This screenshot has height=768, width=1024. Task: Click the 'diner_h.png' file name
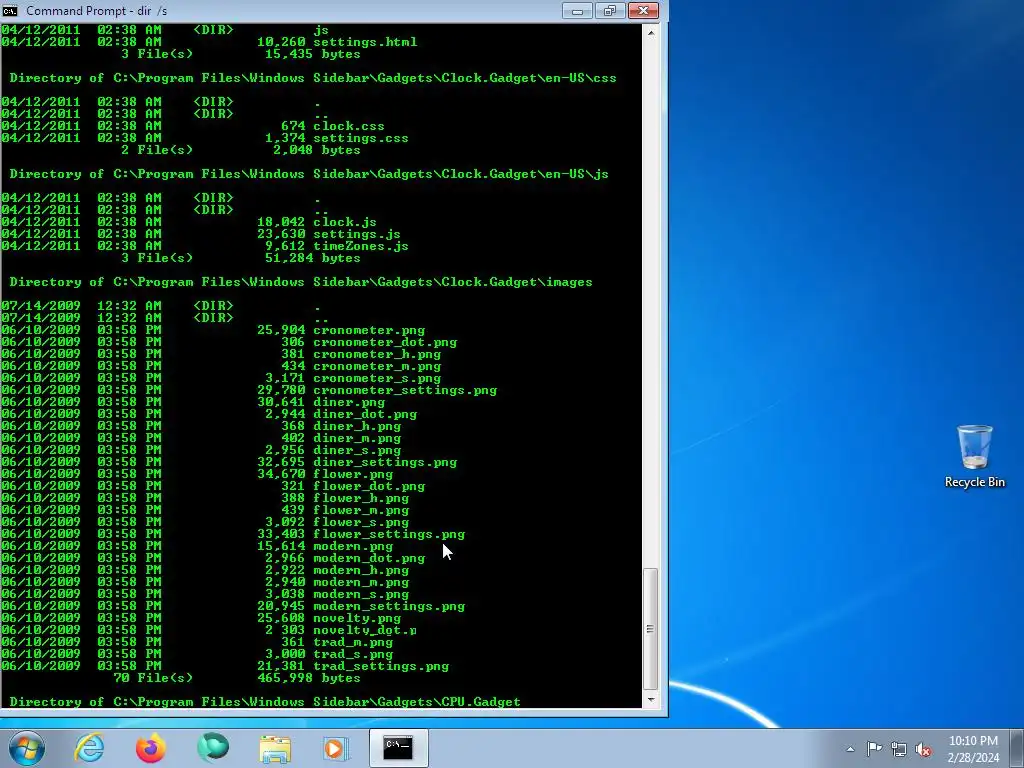pyautogui.click(x=357, y=426)
